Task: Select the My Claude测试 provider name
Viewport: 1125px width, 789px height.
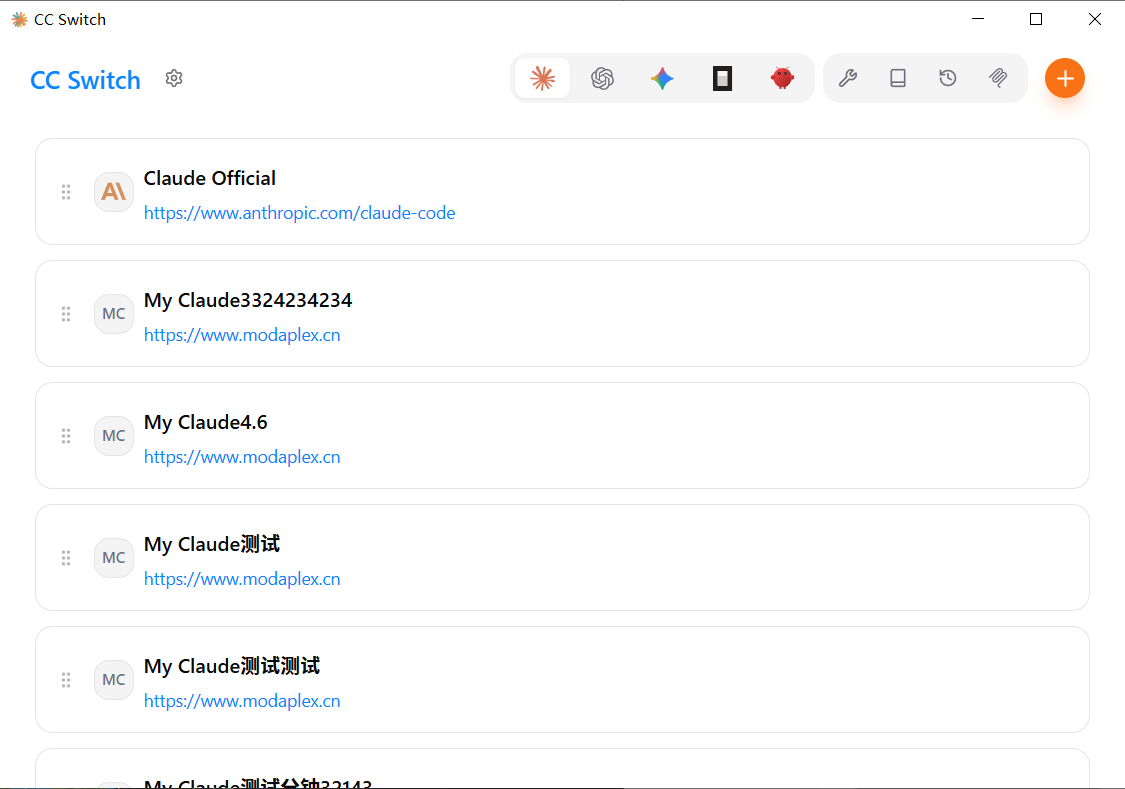Action: tap(212, 544)
